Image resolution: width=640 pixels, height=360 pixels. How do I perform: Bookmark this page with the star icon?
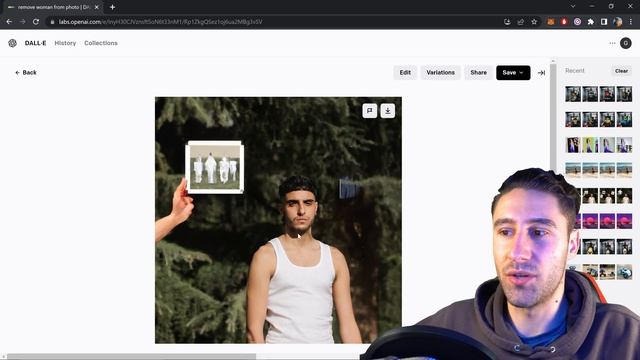coord(534,22)
